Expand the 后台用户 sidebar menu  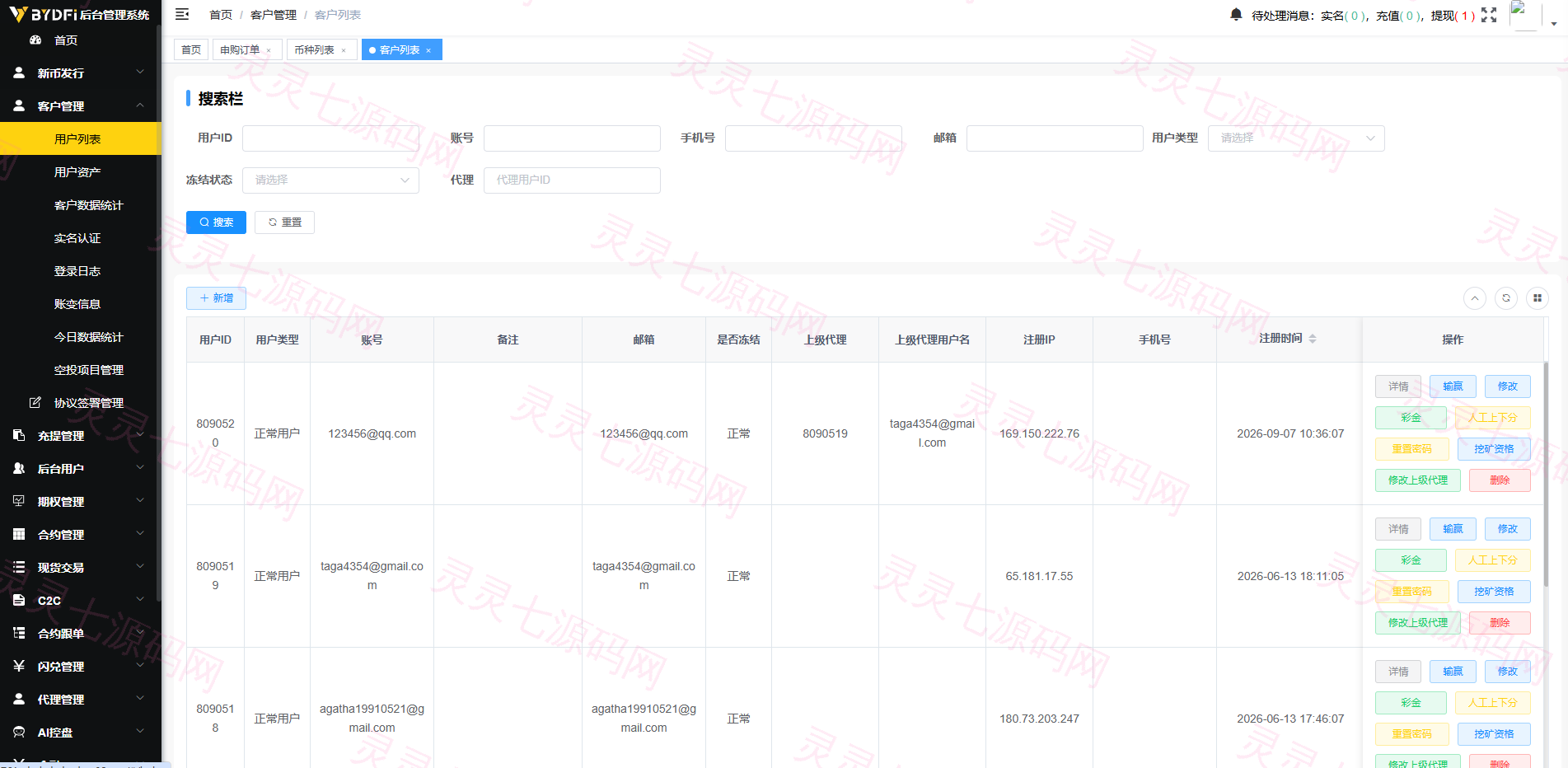click(81, 468)
